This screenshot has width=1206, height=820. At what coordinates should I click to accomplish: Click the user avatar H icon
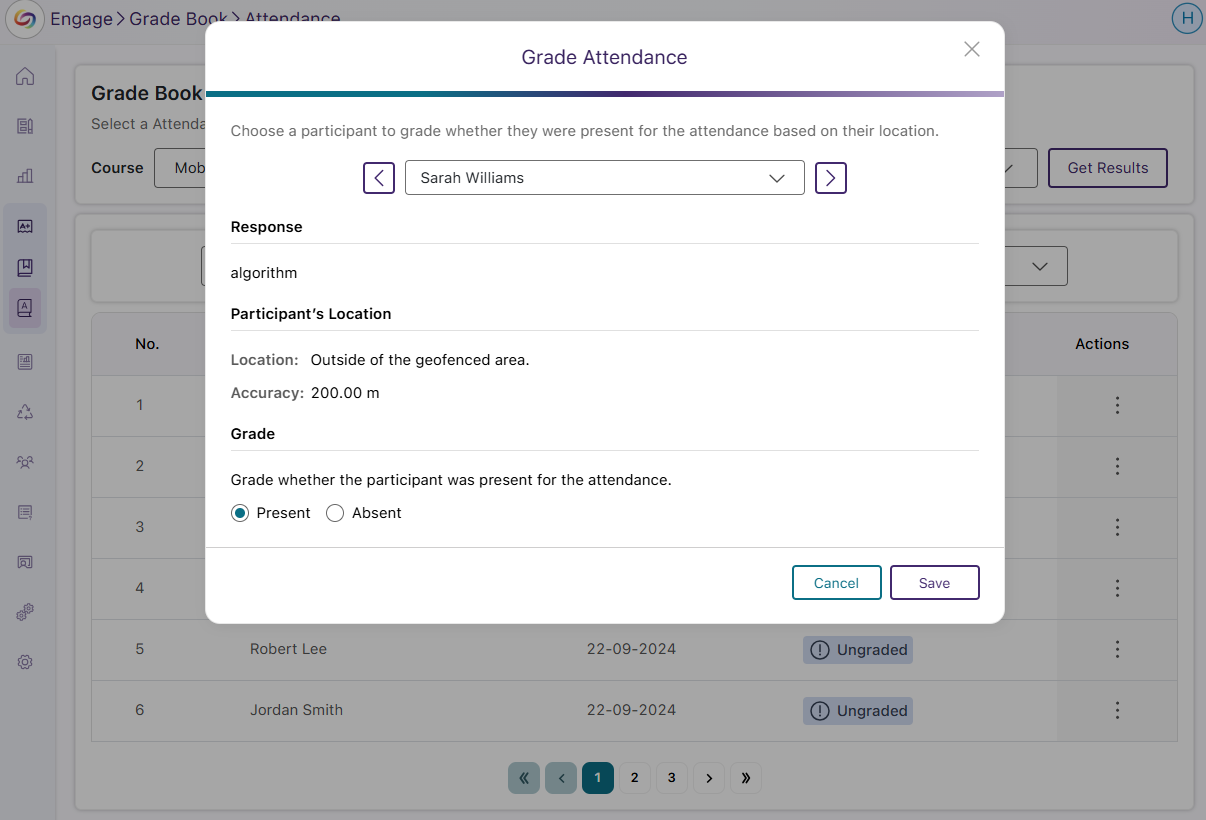[x=1187, y=18]
